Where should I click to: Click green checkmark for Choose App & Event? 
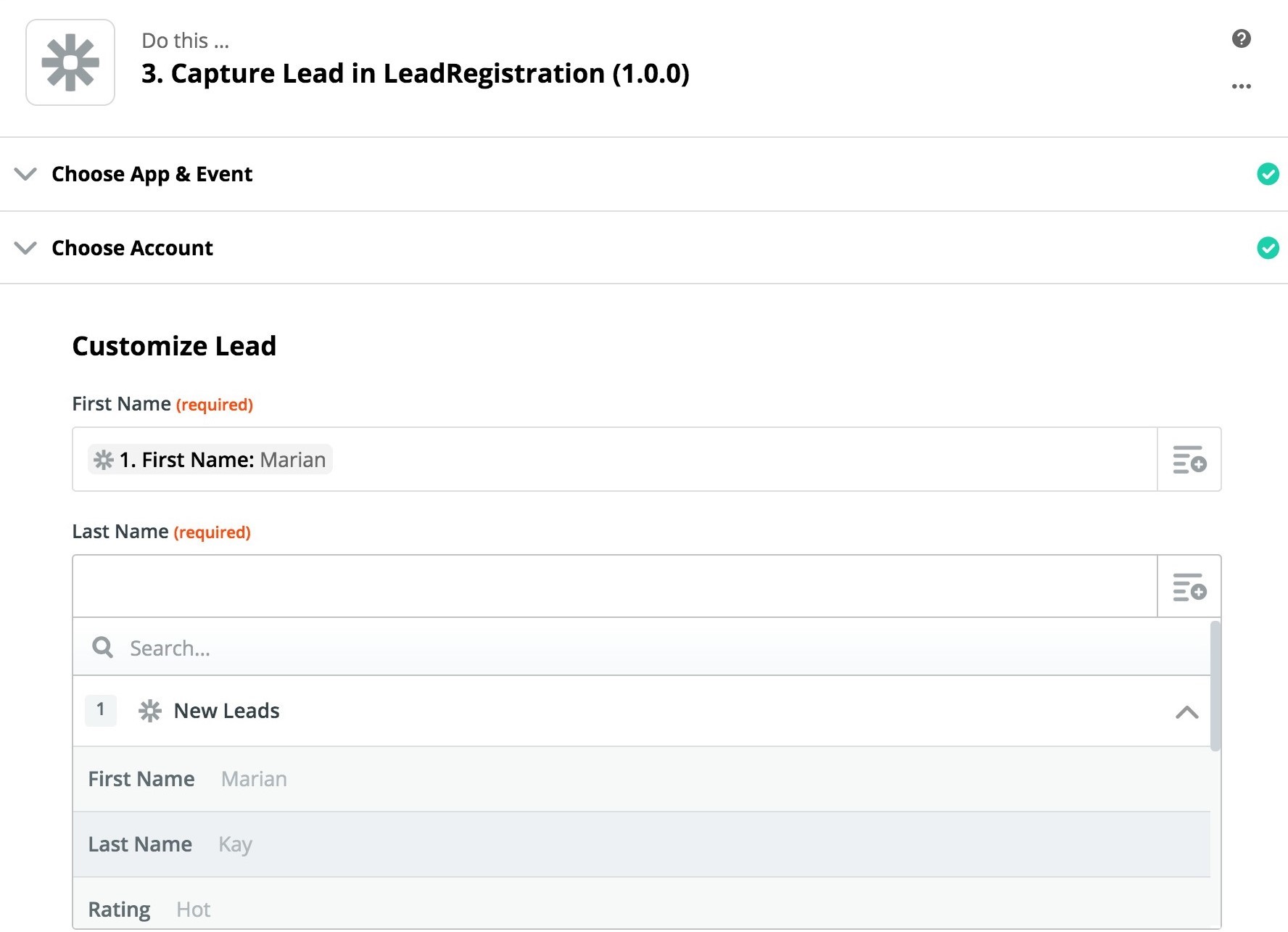click(1268, 174)
